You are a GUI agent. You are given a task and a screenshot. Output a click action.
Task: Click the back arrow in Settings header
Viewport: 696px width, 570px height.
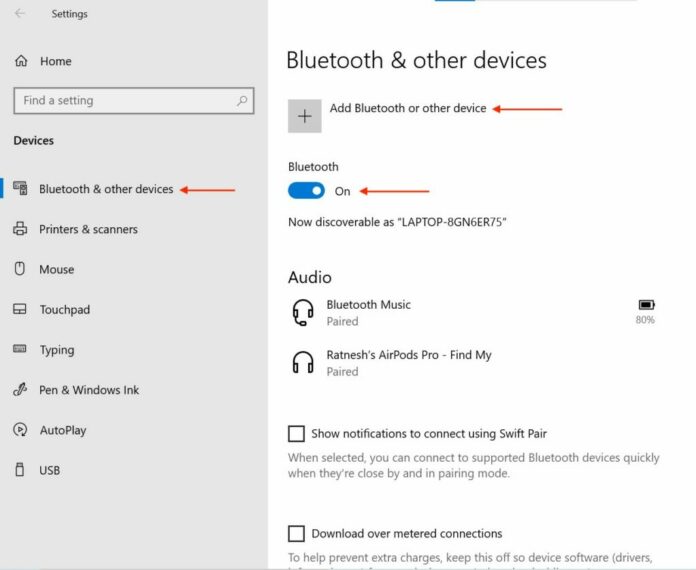click(x=21, y=14)
